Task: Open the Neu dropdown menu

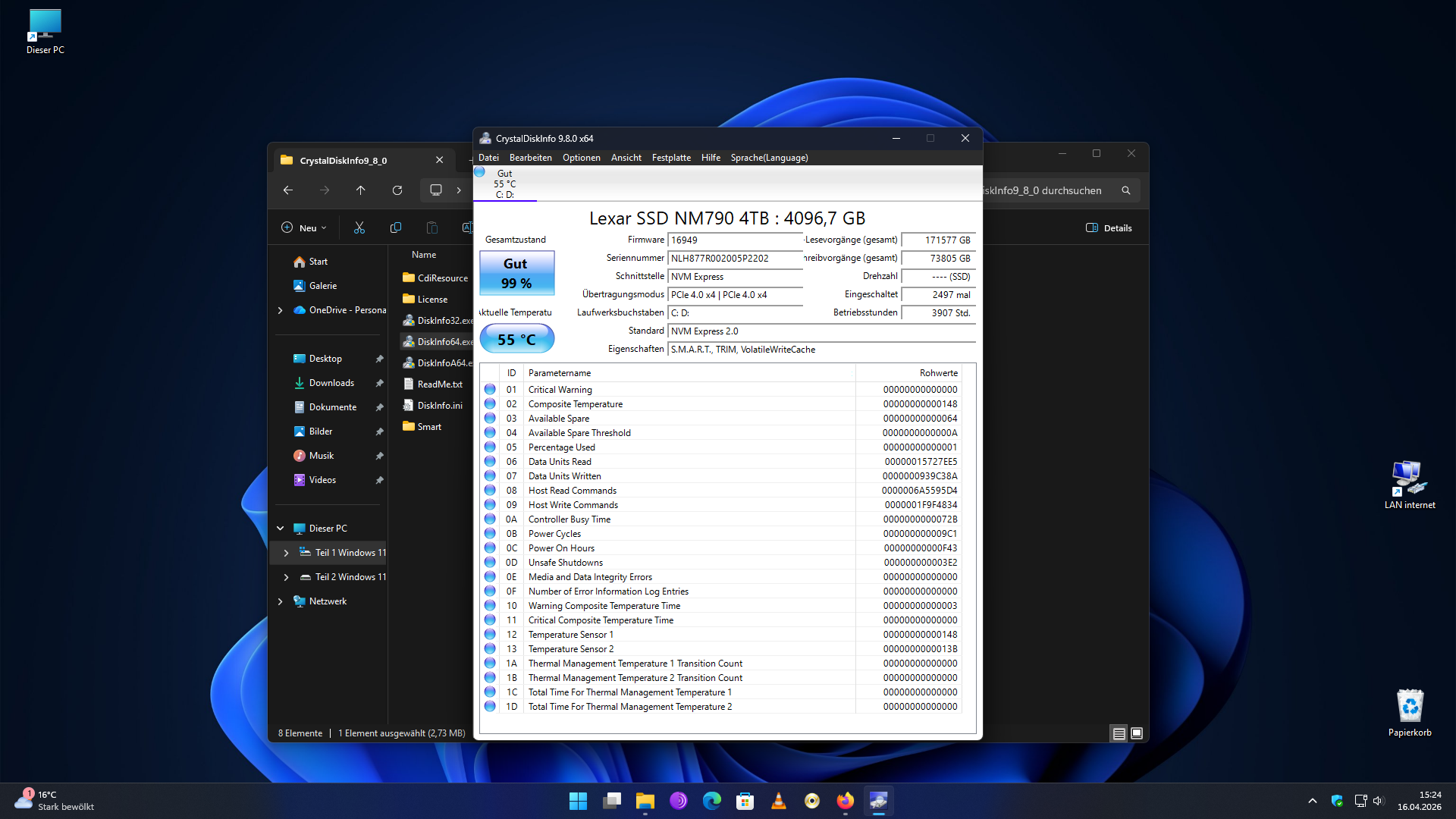Action: tap(304, 227)
